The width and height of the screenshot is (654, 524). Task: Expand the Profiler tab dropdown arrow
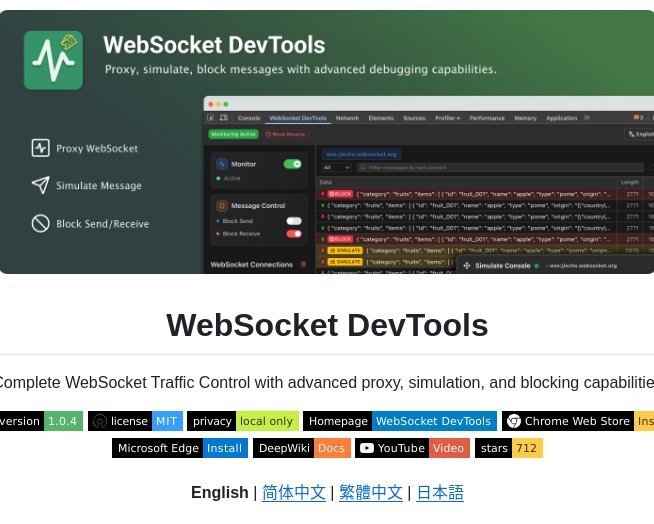coord(458,118)
